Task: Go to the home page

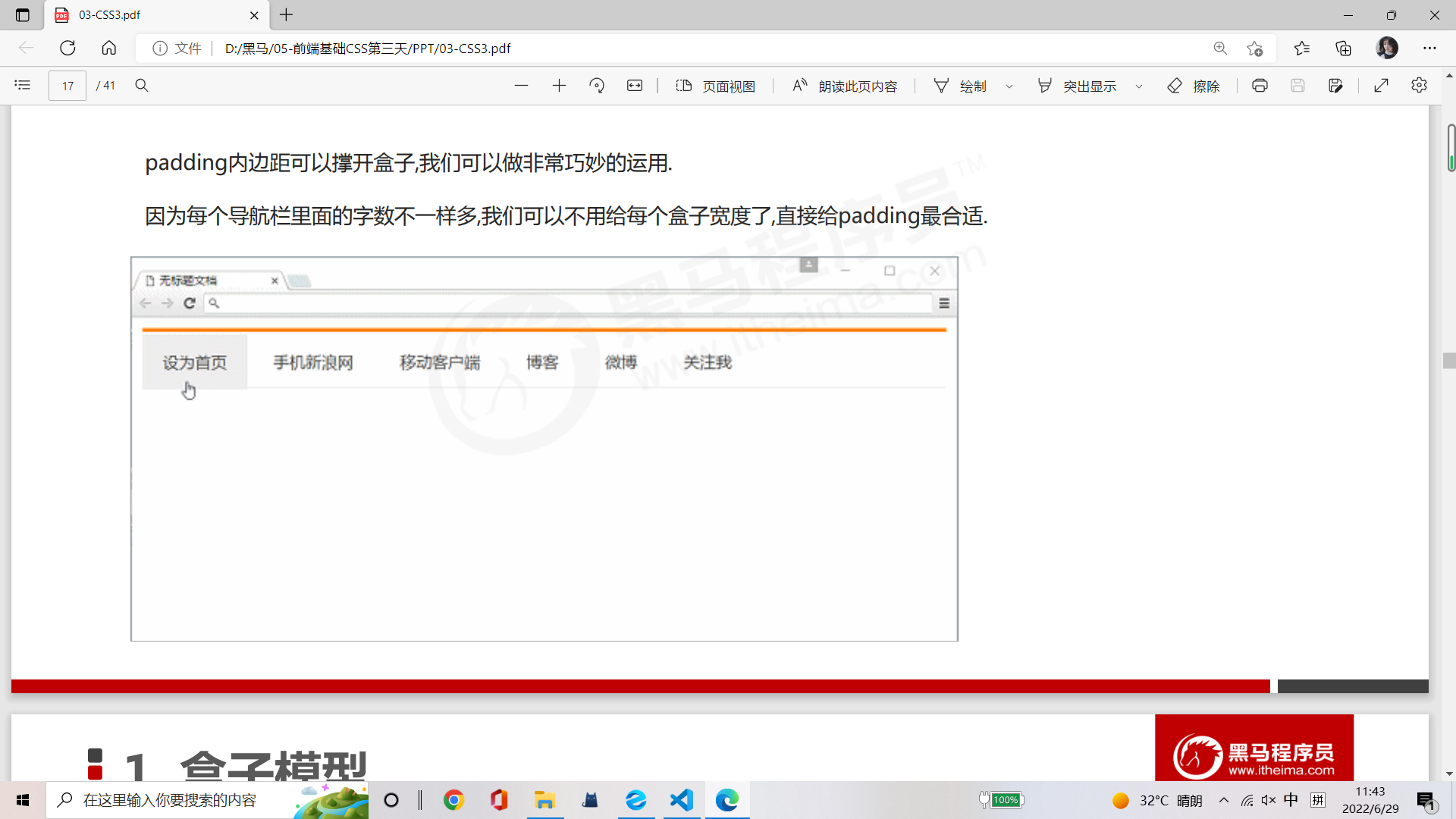Action: click(109, 48)
